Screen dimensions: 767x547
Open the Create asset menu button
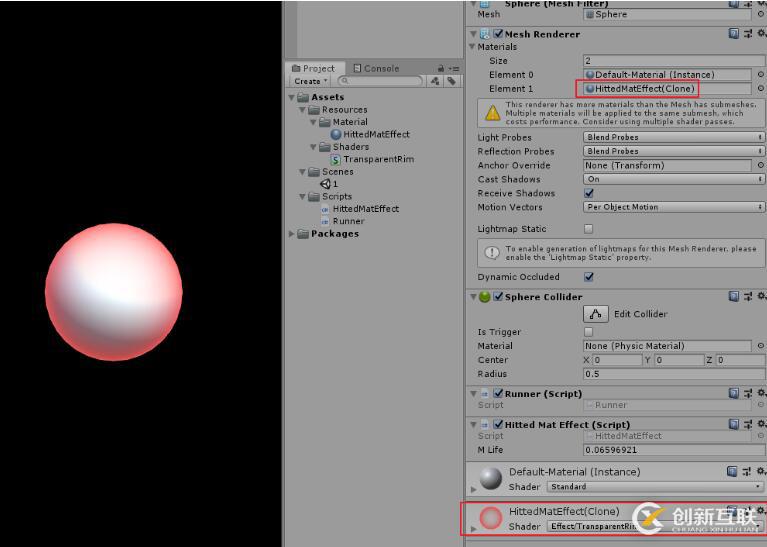point(311,81)
